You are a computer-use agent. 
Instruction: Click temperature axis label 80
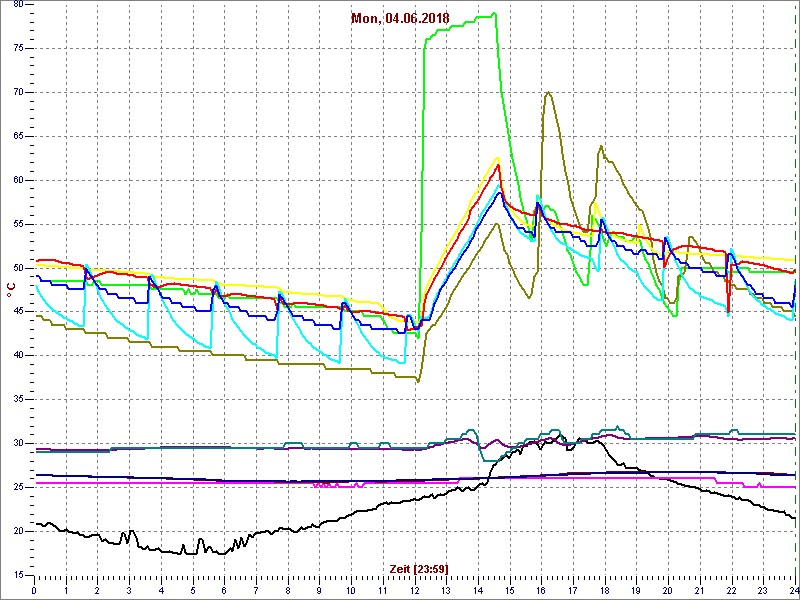point(18,4)
